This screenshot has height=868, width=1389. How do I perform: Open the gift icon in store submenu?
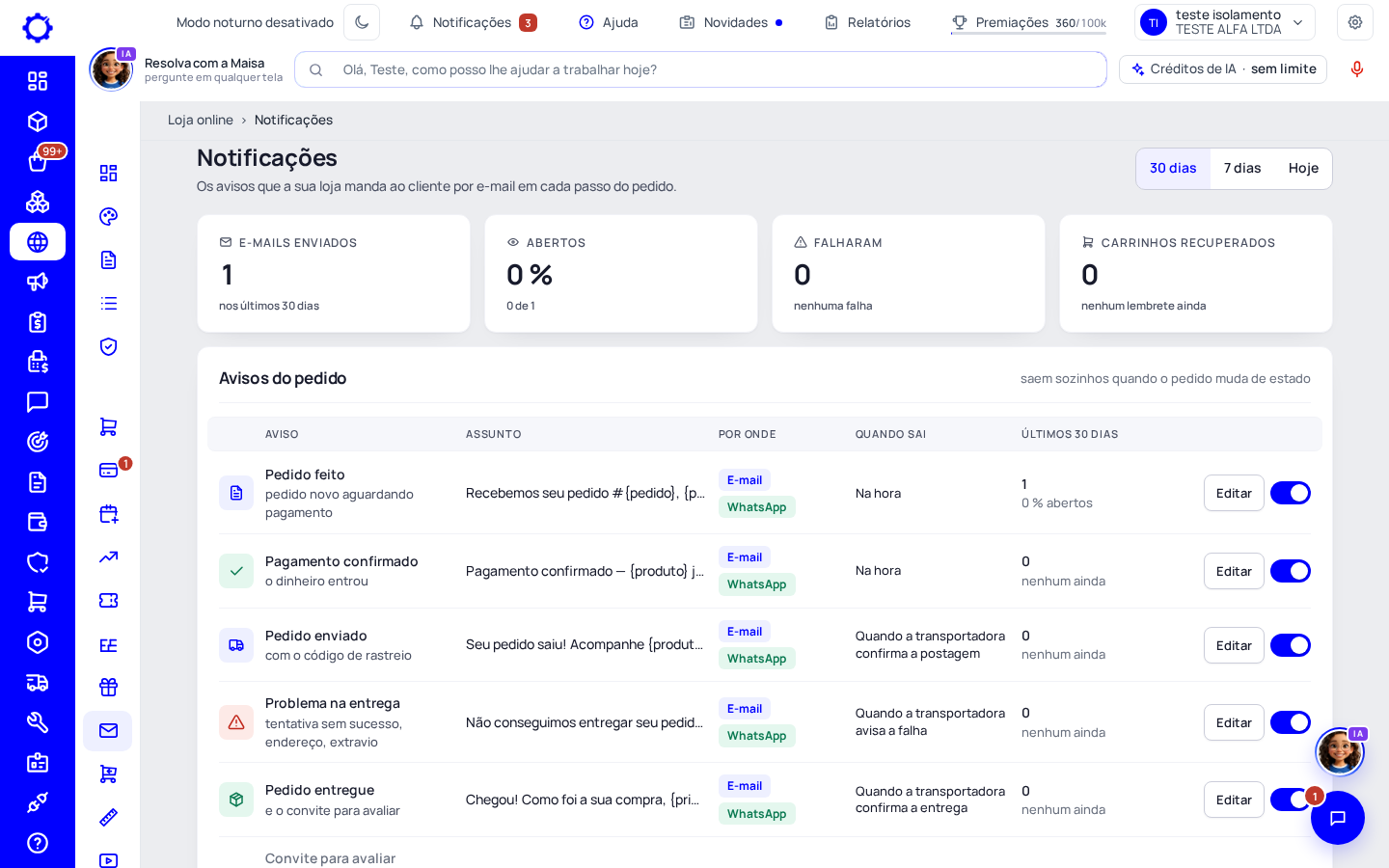tap(108, 687)
